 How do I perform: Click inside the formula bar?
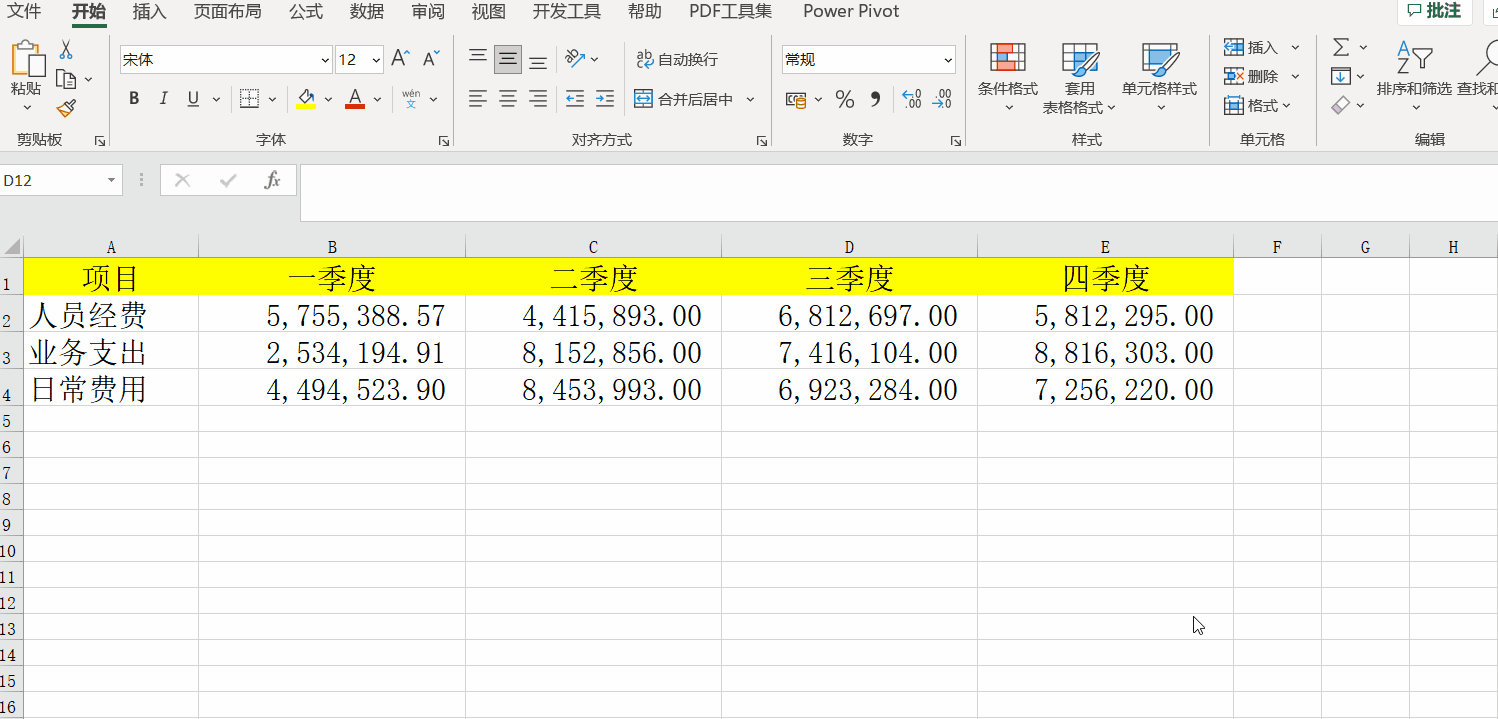[x=898, y=192]
